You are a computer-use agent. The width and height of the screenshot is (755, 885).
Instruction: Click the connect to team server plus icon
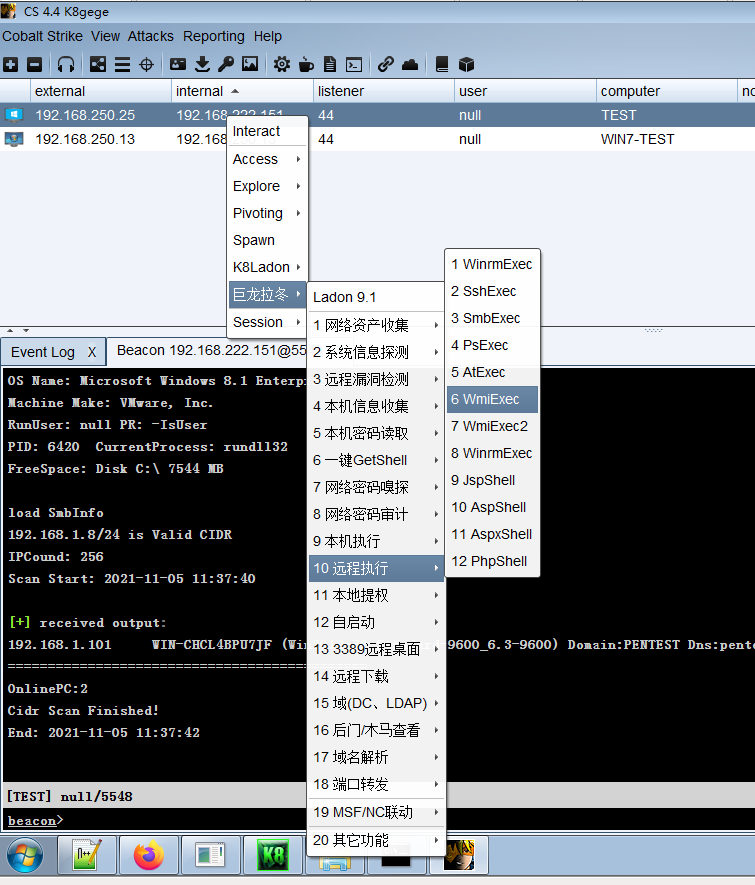pyautogui.click(x=10, y=64)
